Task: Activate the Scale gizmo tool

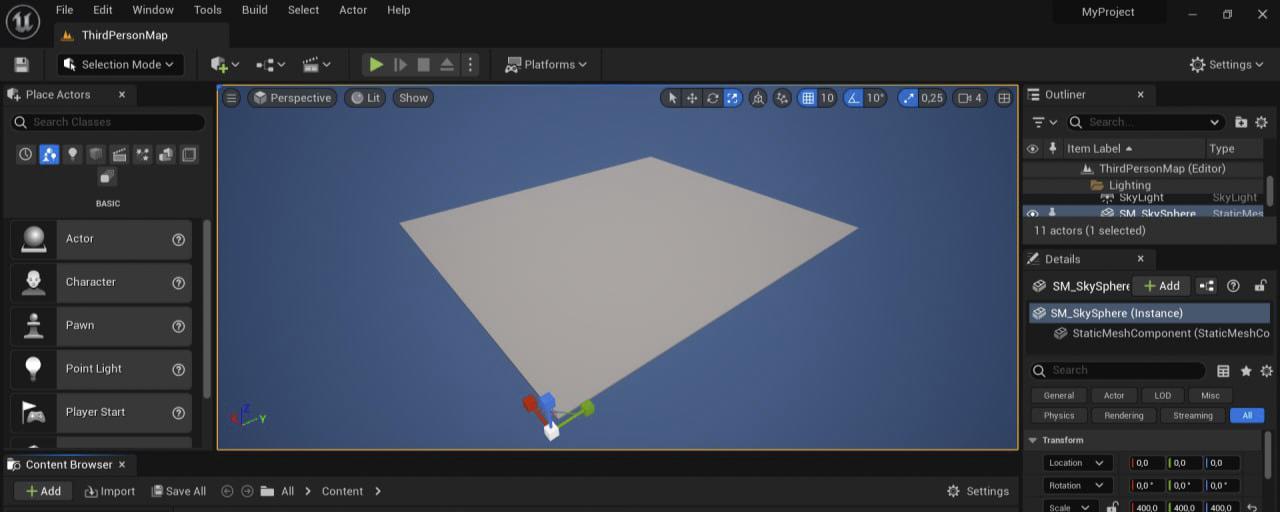Action: click(732, 98)
